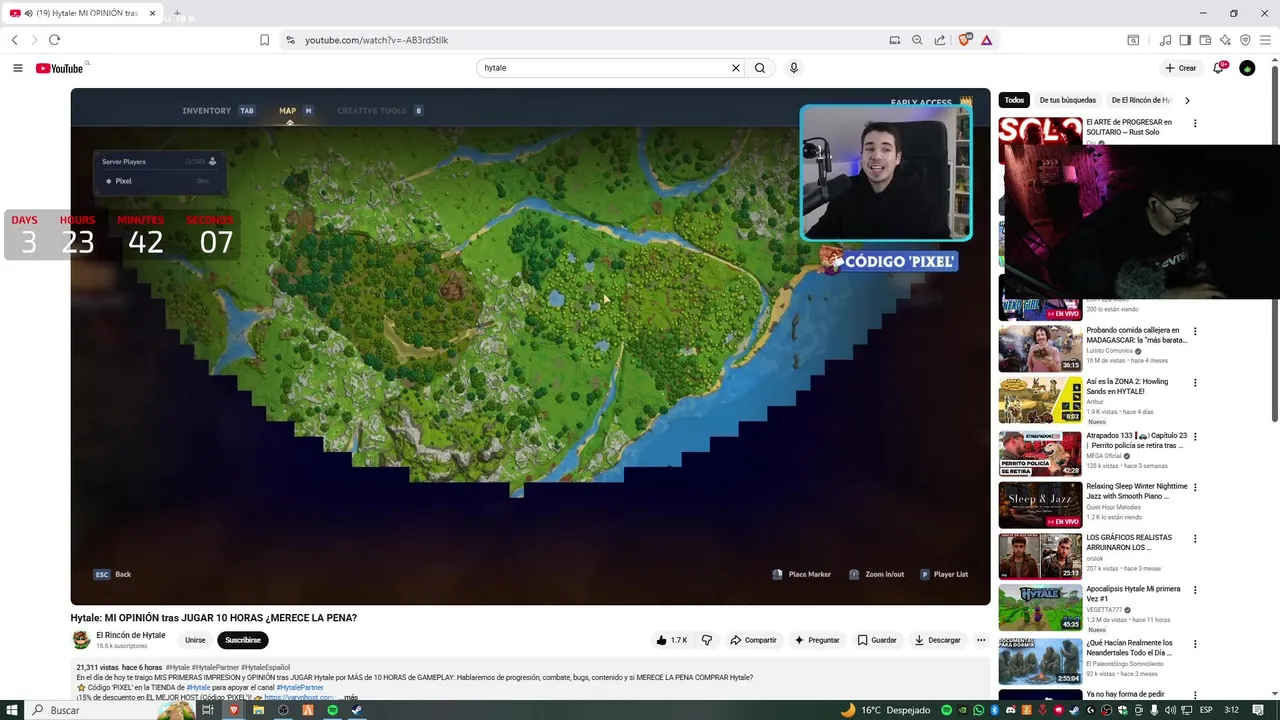
Task: Click the video player map area
Action: coord(530,346)
